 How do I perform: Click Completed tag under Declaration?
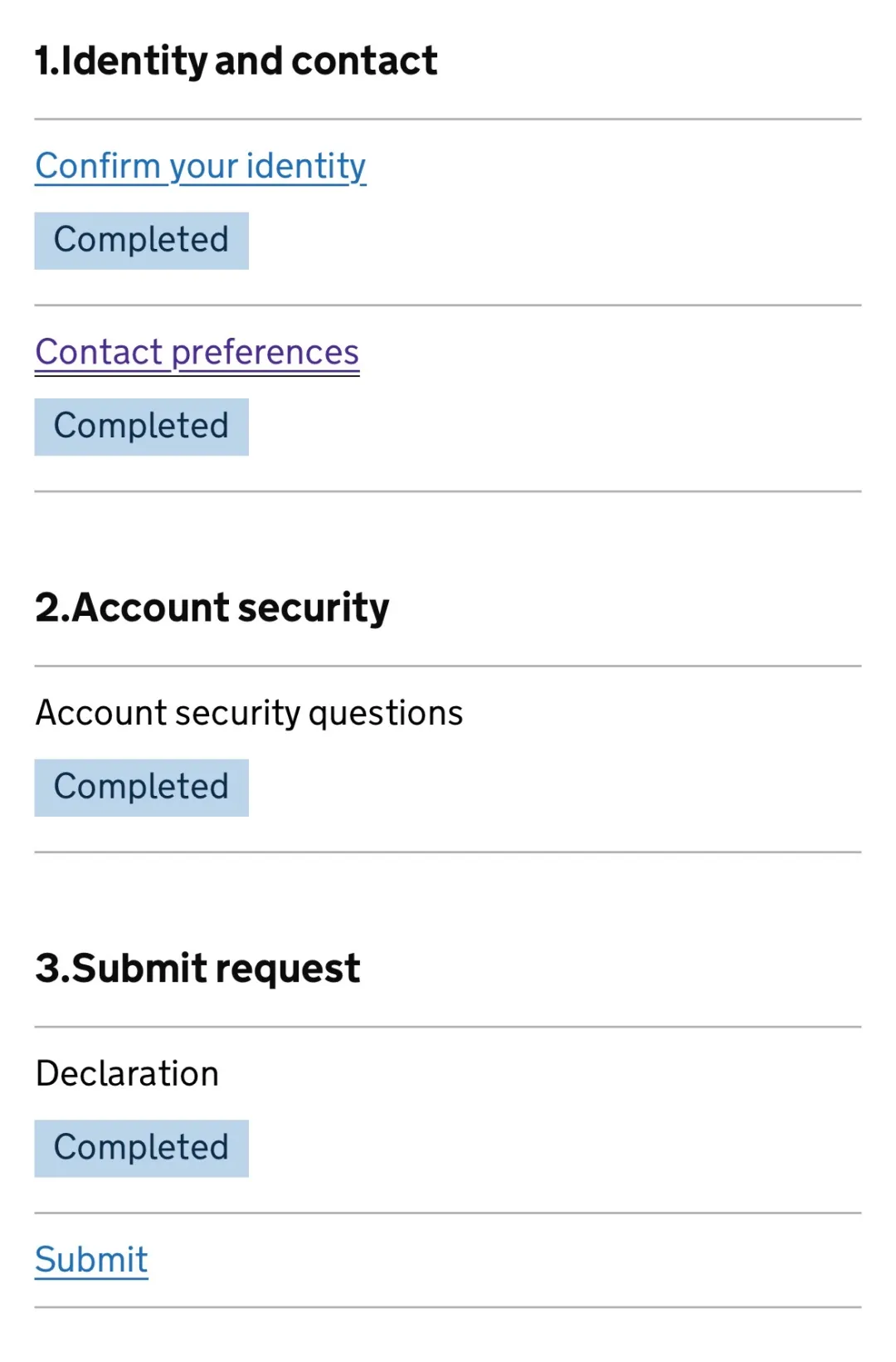pos(141,1148)
